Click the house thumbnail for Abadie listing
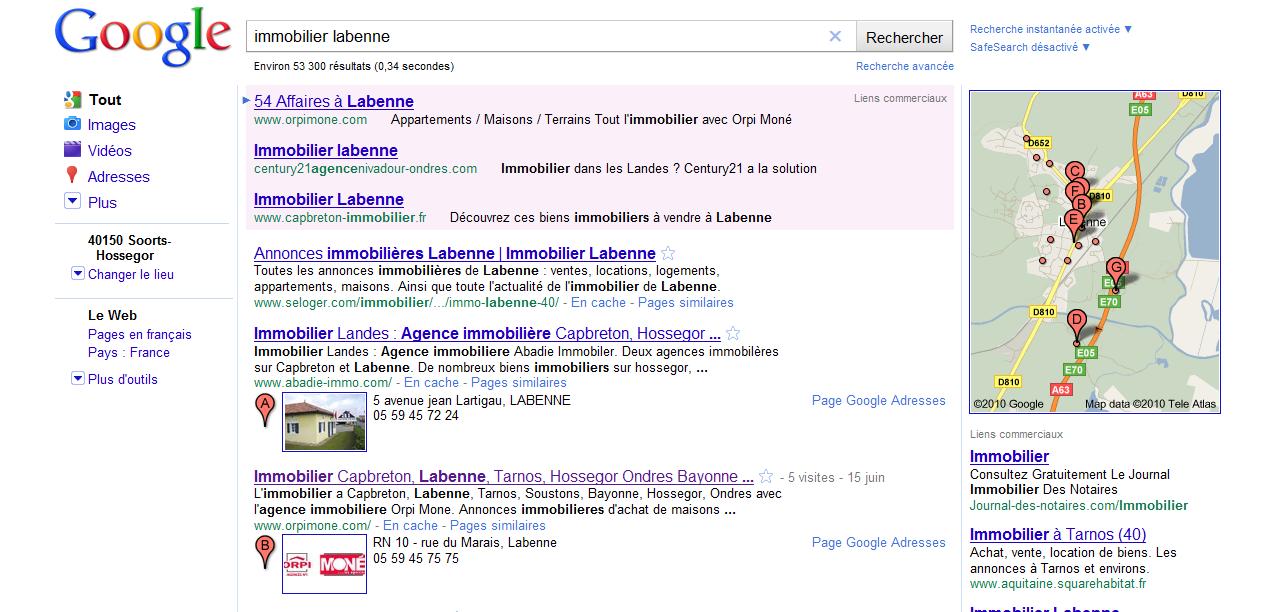The width and height of the screenshot is (1263, 612). click(x=324, y=422)
